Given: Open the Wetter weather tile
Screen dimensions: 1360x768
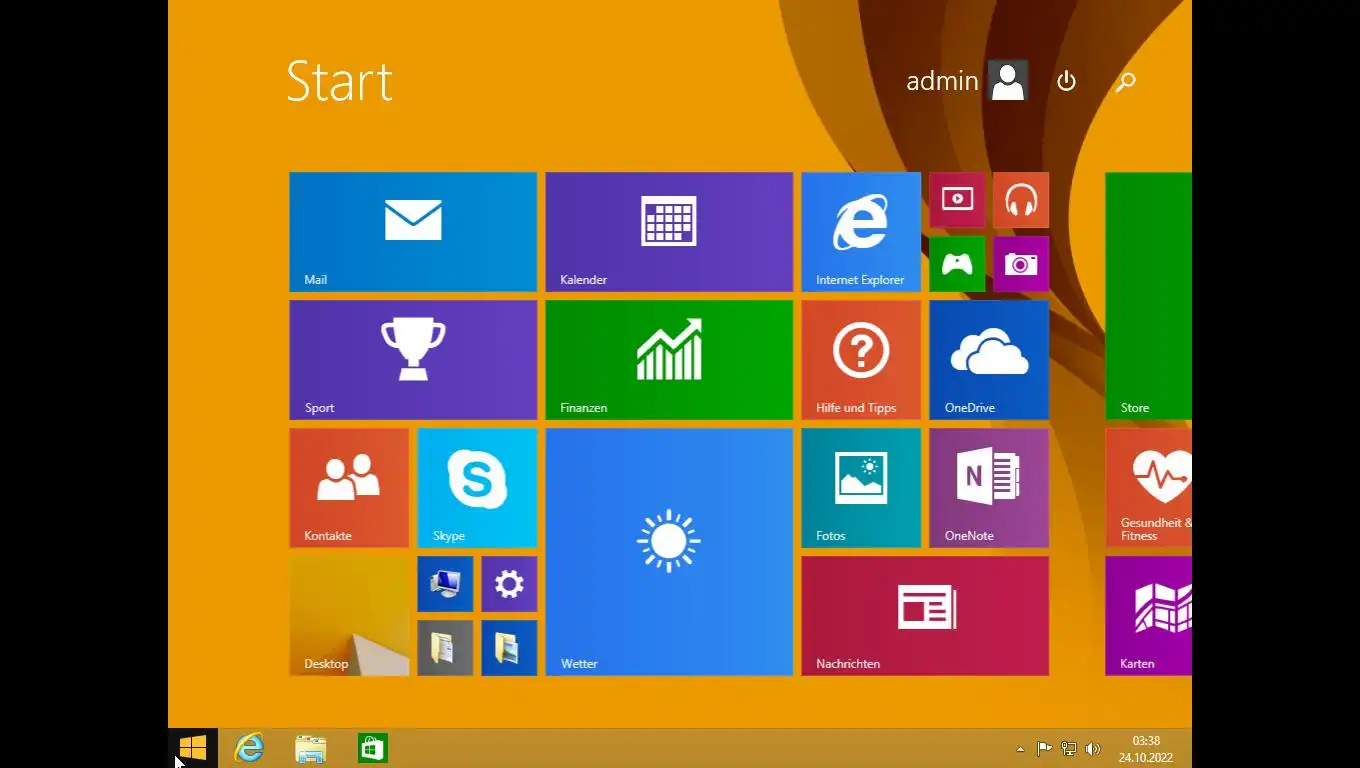Looking at the screenshot, I should pyautogui.click(x=669, y=552).
